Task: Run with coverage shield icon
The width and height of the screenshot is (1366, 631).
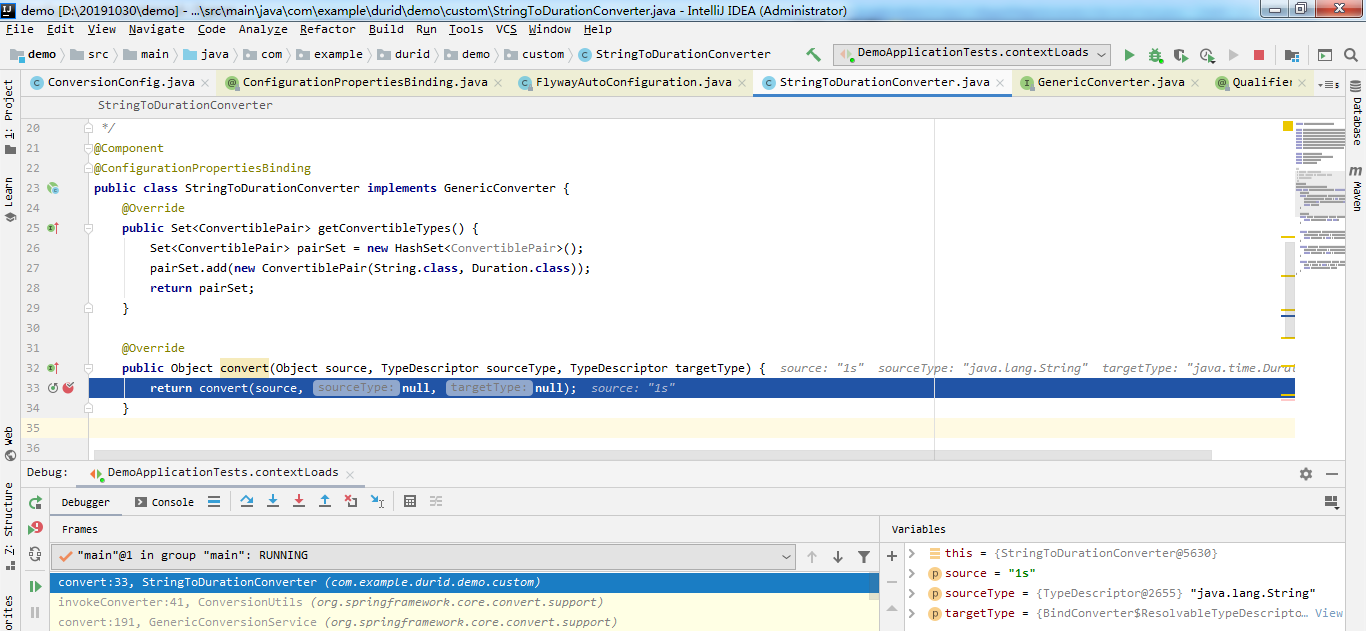Action: point(1181,55)
